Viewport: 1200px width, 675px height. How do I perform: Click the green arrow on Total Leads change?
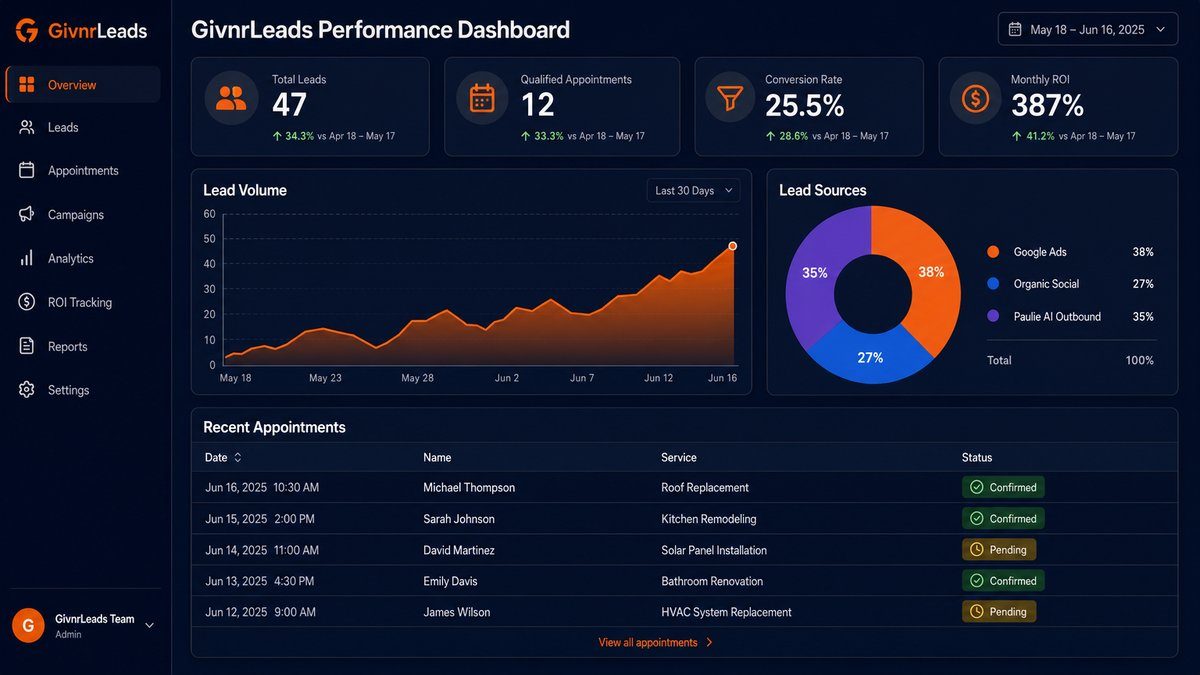tap(276, 136)
